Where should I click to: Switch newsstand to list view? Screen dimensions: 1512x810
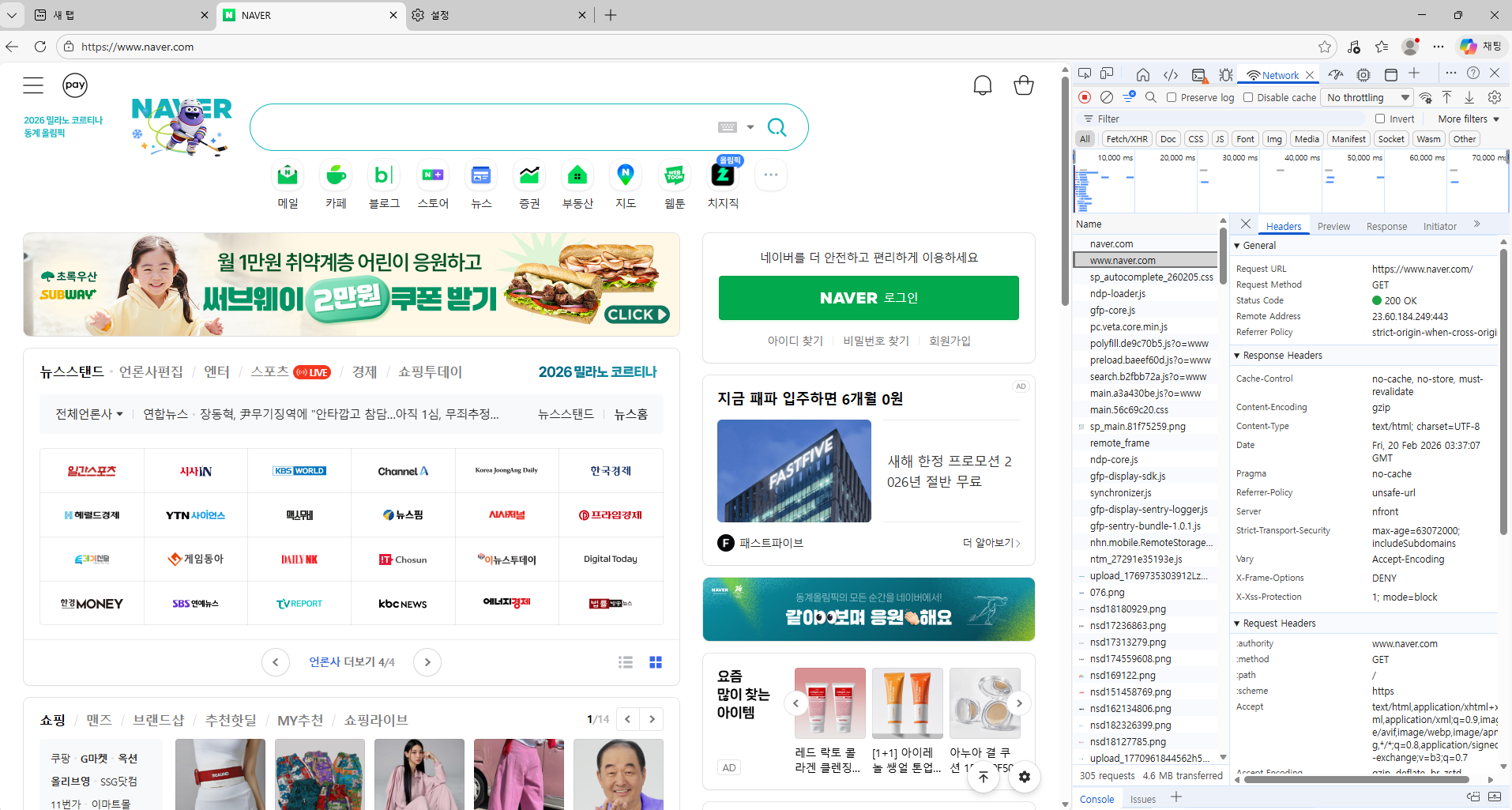pyautogui.click(x=626, y=662)
